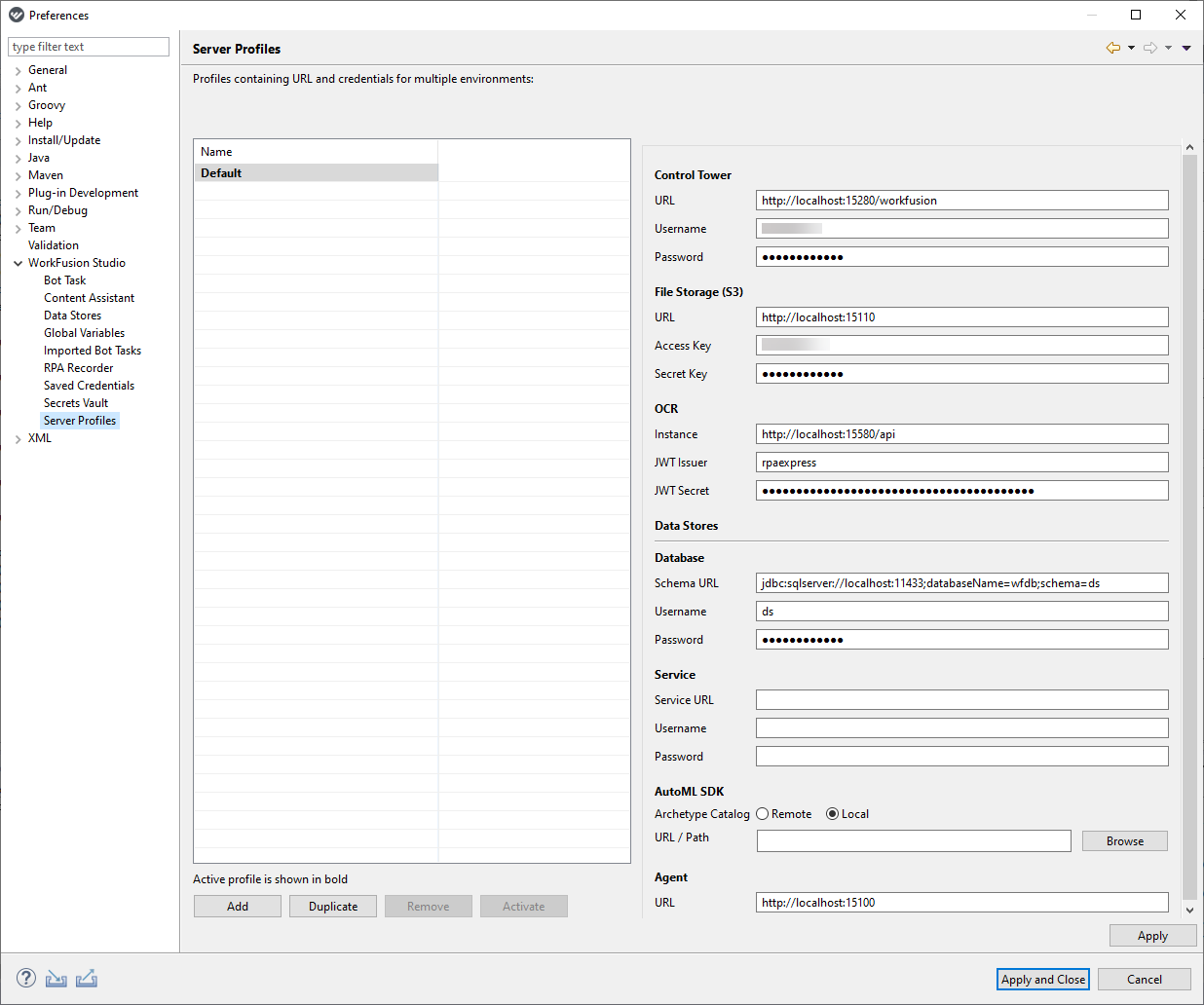
Task: Click the scrollbar up arrow
Action: coord(1189,147)
